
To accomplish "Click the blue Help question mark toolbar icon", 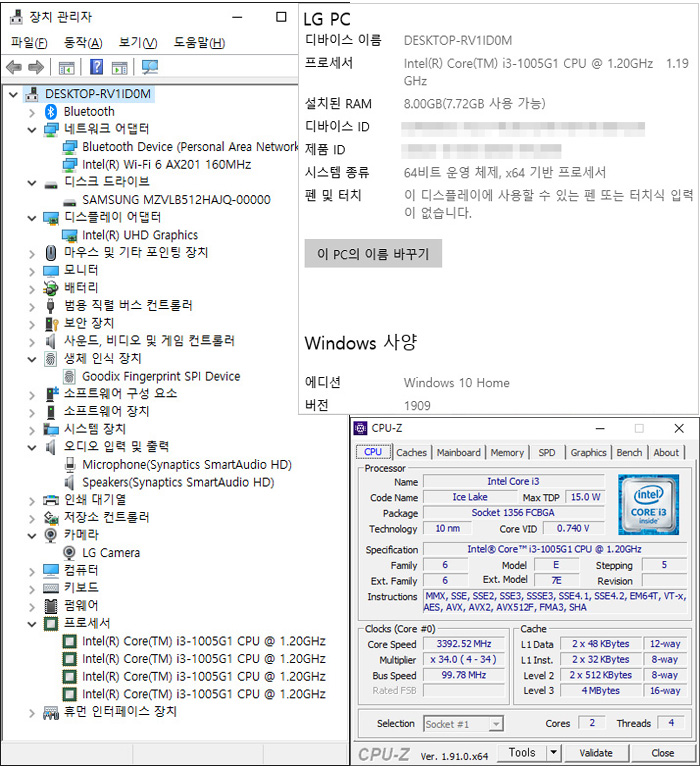I will 97,67.
